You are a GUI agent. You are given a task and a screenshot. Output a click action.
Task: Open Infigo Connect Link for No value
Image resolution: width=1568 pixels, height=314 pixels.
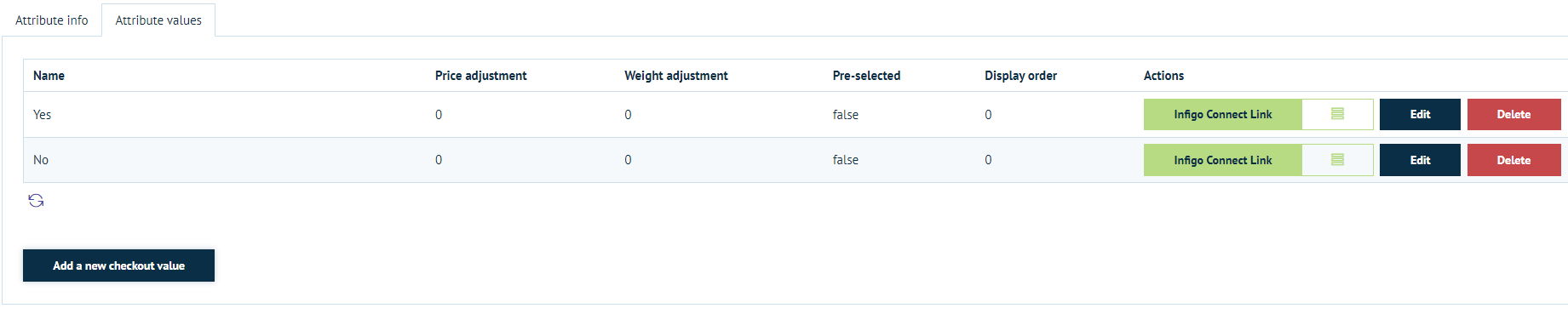click(x=1223, y=160)
